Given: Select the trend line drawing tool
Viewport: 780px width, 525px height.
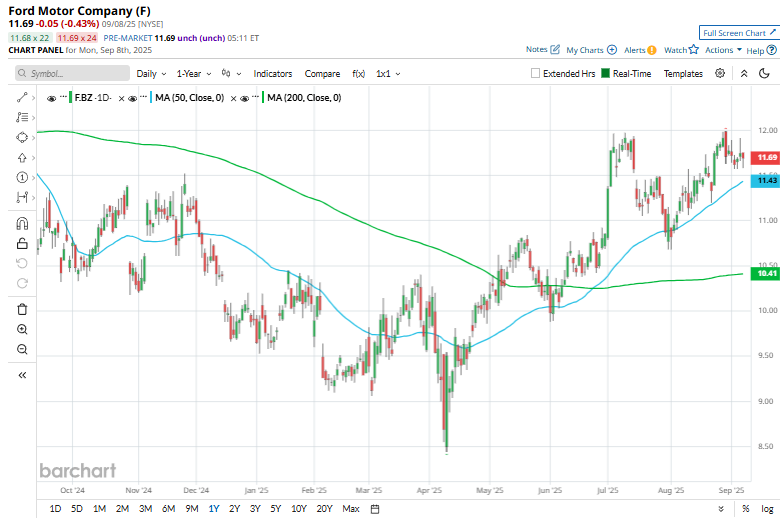Looking at the screenshot, I should [22, 98].
